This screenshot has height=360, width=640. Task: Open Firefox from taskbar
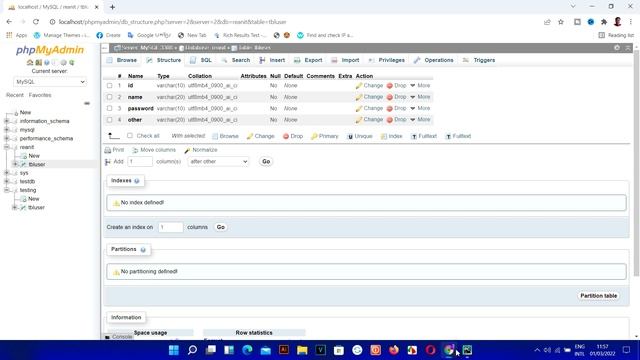(x=394, y=350)
